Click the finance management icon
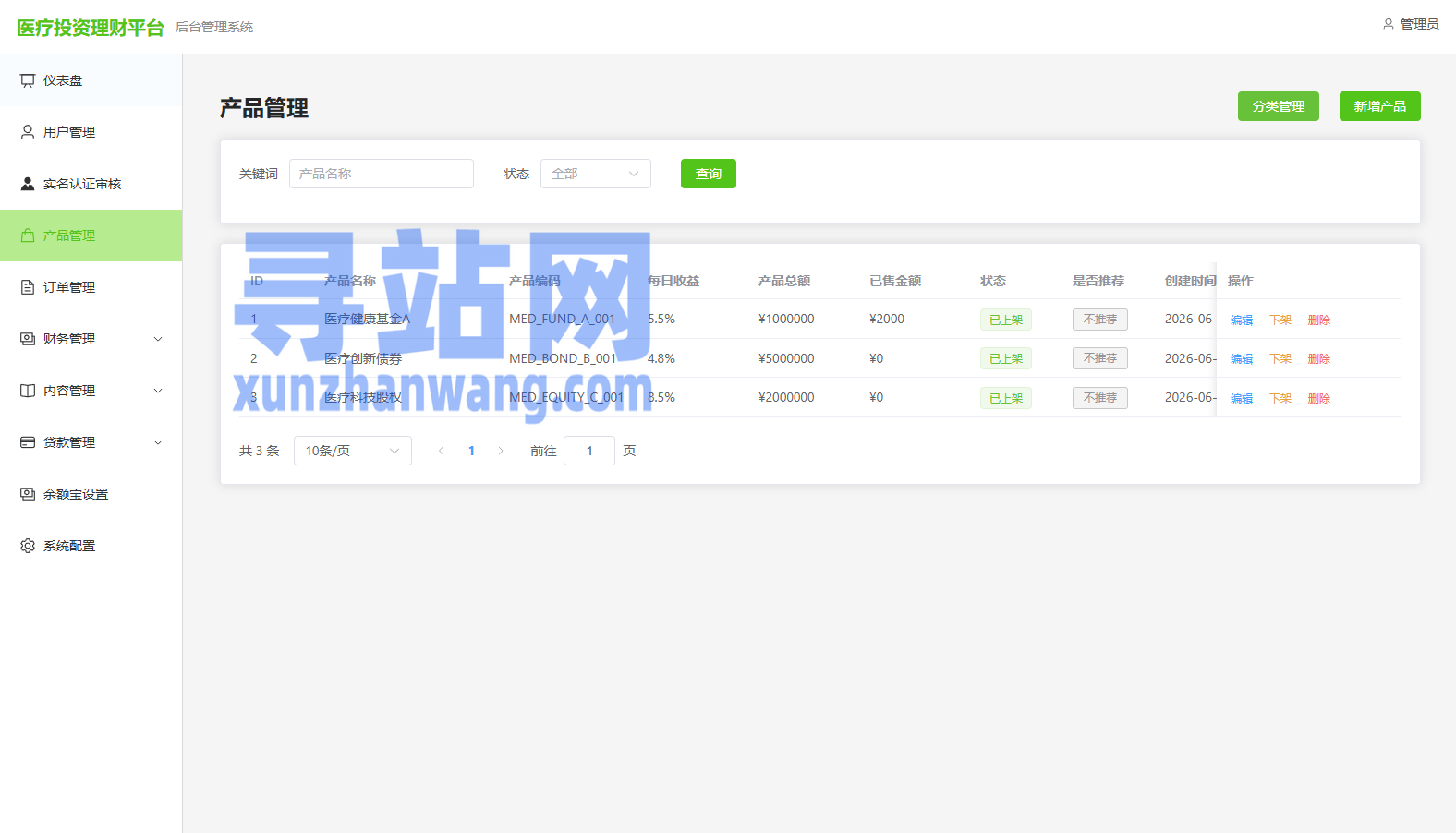 (x=28, y=339)
